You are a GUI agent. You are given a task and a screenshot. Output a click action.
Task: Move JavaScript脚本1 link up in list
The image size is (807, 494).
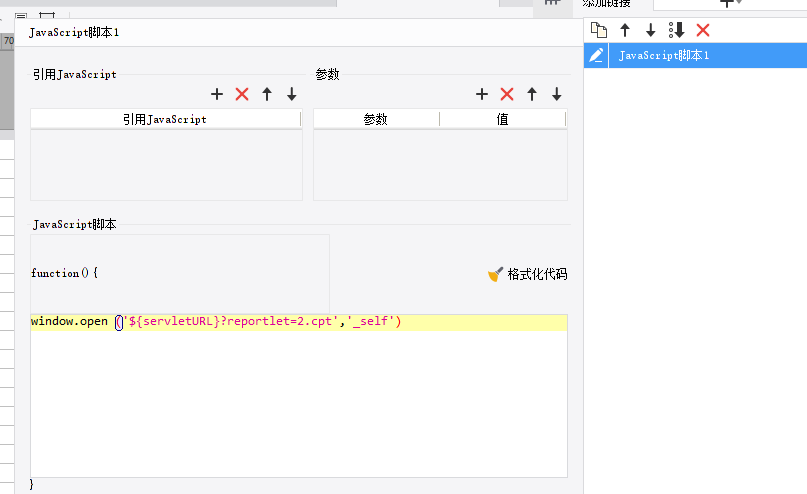[625, 30]
